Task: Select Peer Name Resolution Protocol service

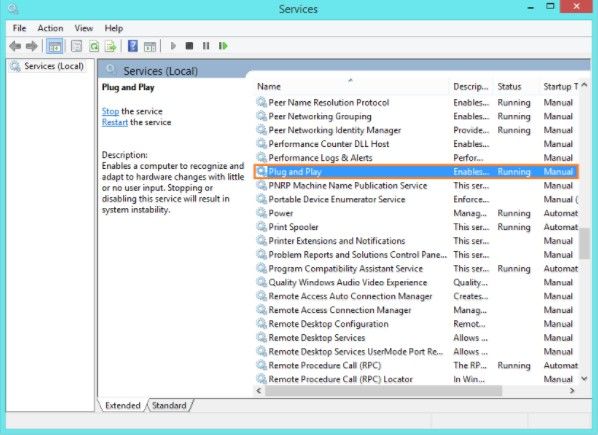Action: click(329, 103)
